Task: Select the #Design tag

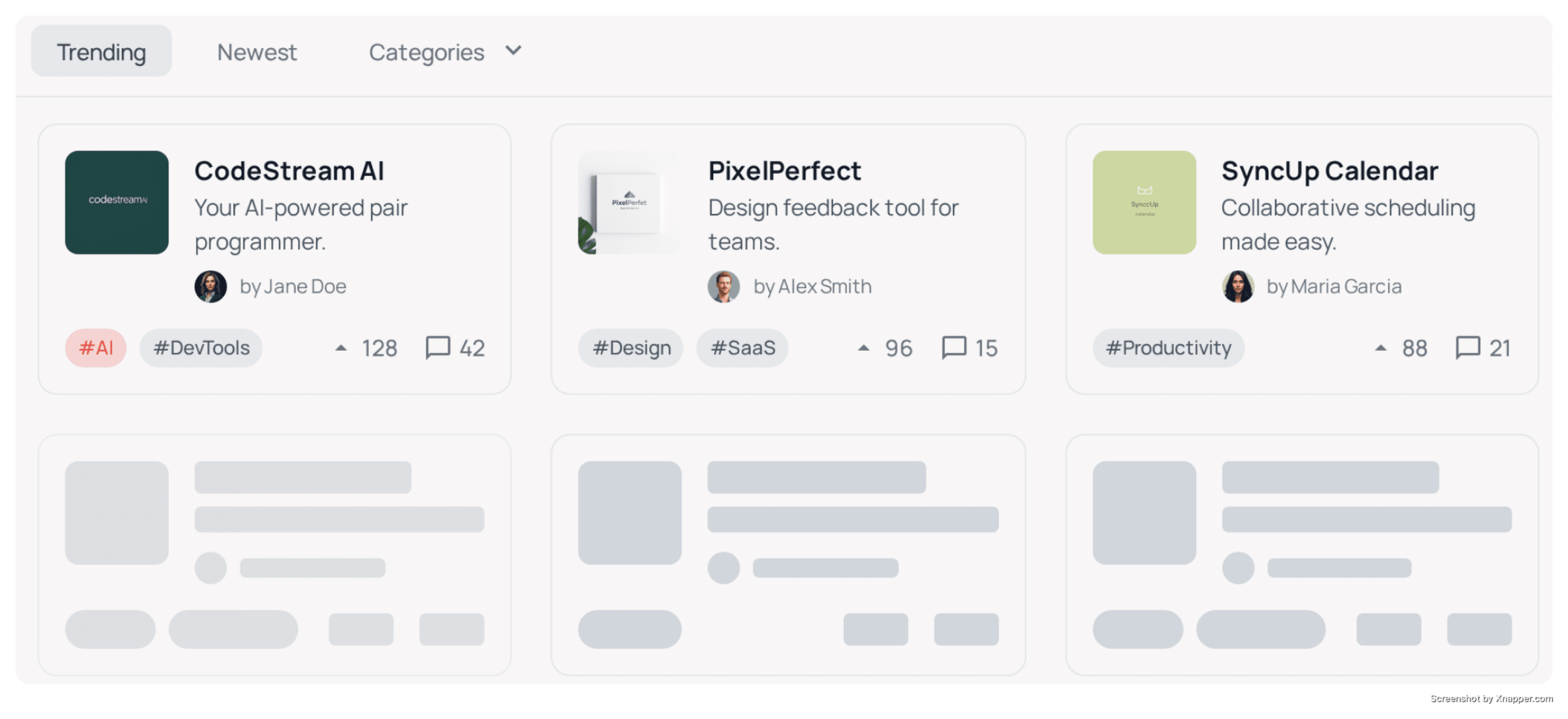Action: 630,347
